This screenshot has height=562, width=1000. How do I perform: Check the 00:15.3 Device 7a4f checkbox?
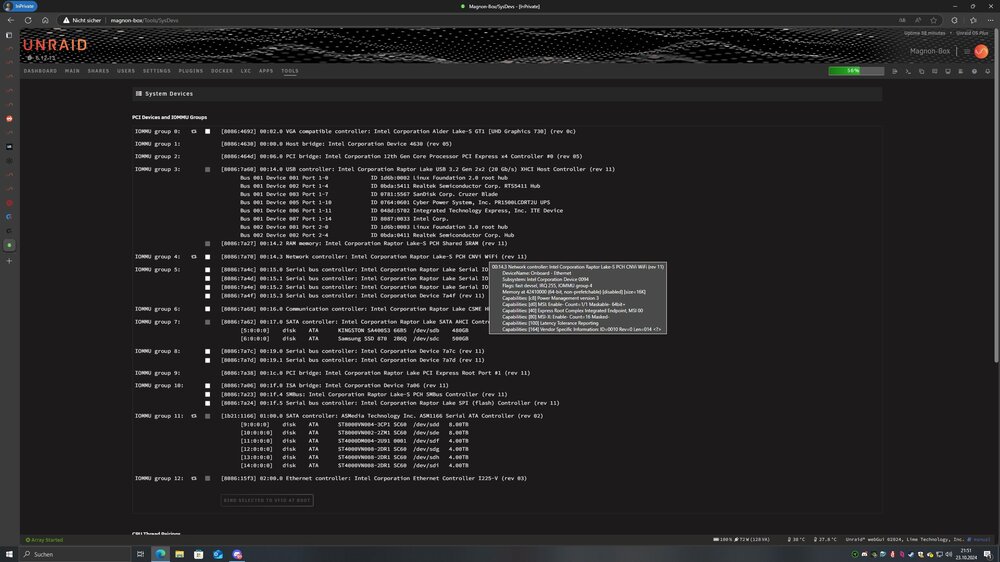[207, 296]
